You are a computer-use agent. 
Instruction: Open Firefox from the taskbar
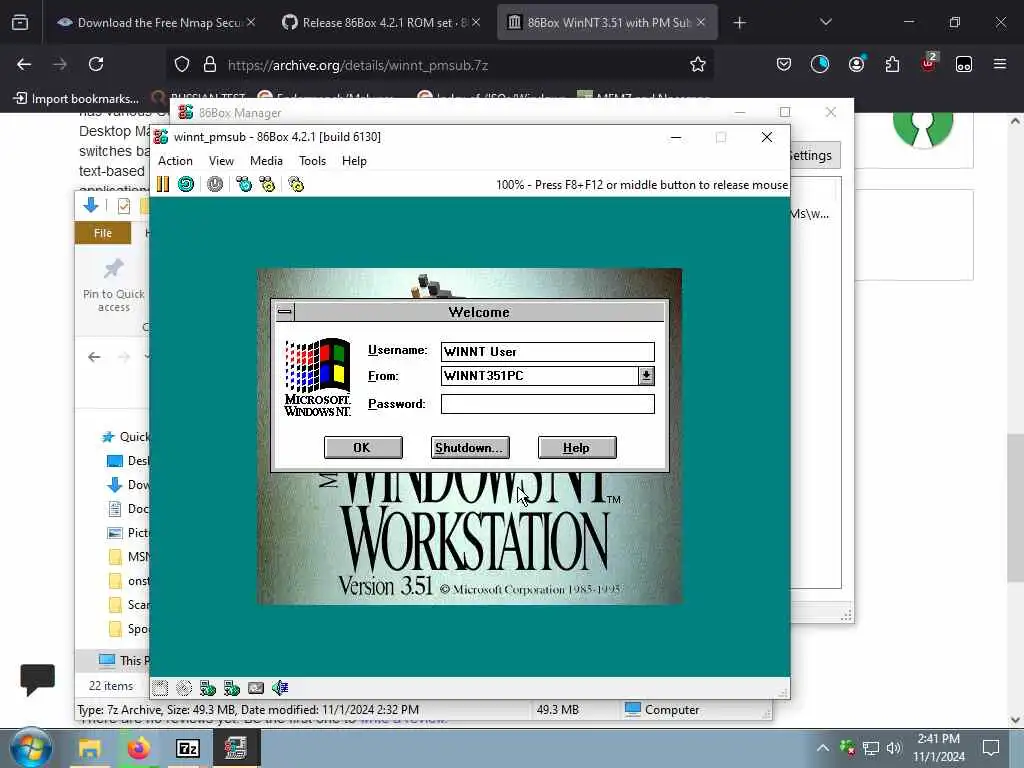coord(138,748)
